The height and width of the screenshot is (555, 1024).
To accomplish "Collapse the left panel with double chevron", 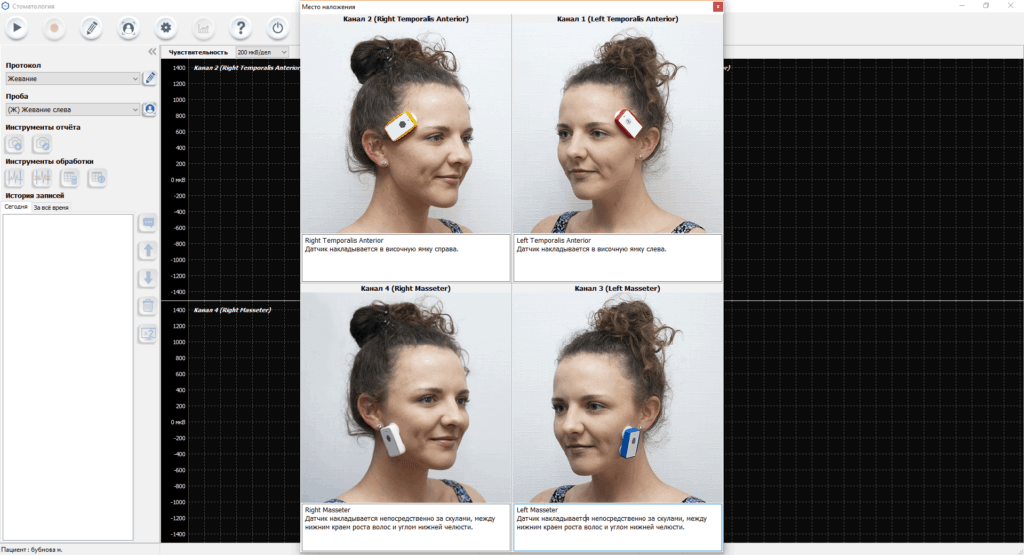I will (x=152, y=52).
